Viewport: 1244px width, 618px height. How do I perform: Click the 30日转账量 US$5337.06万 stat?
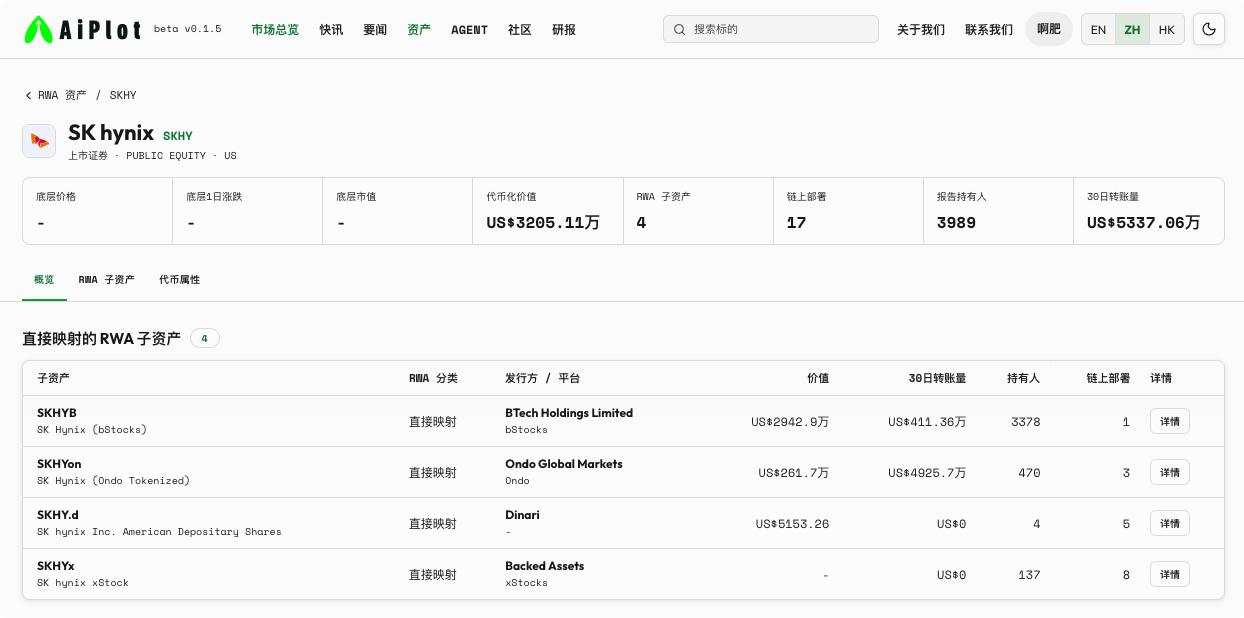[x=1149, y=211]
